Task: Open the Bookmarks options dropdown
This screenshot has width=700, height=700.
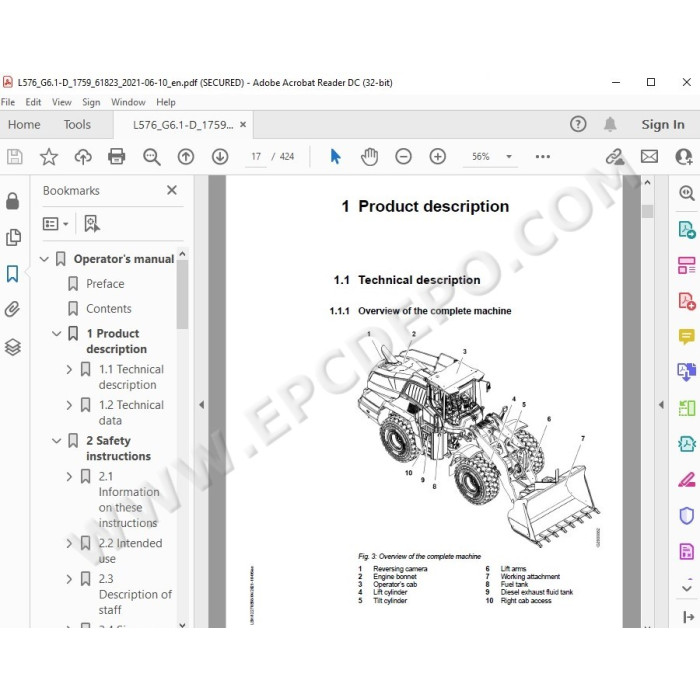Action: 55,223
